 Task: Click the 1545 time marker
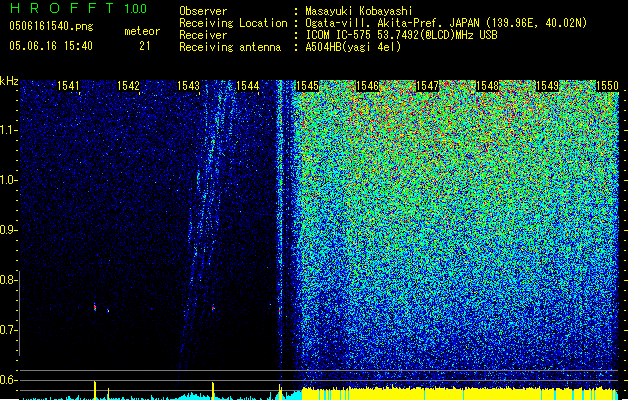tap(307, 86)
